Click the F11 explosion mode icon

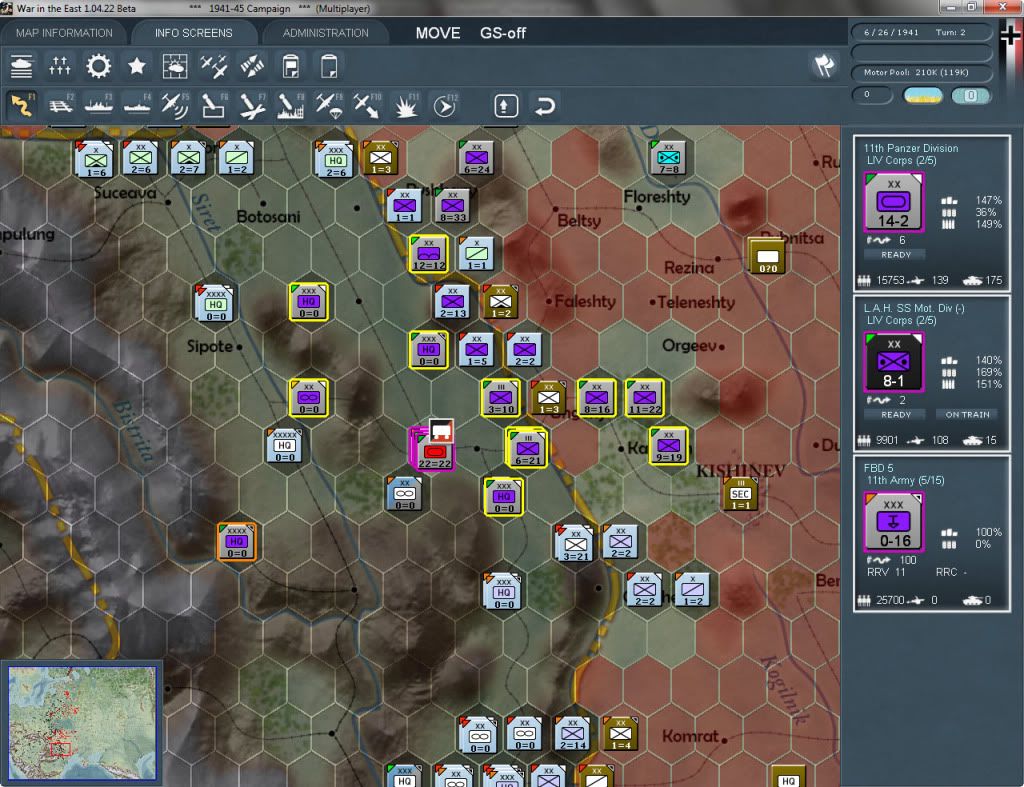point(406,105)
